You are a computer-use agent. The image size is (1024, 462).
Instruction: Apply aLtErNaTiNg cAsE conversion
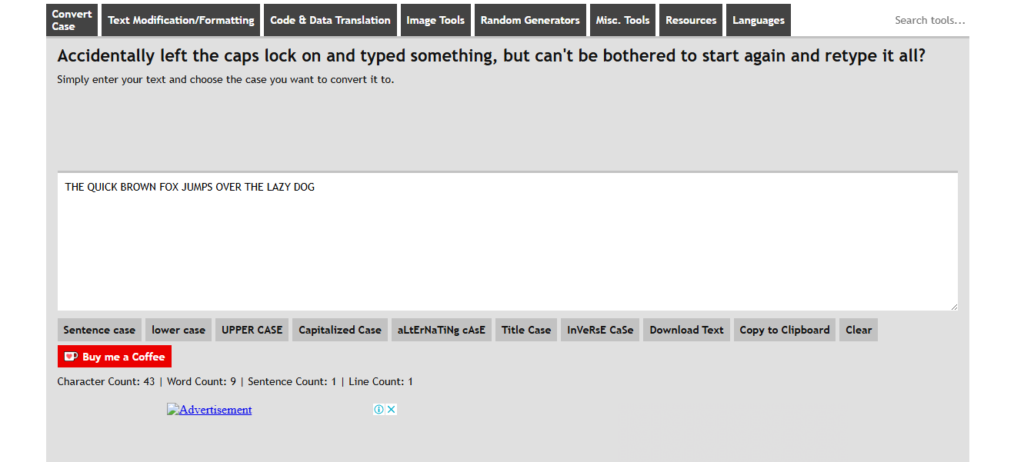pos(441,330)
